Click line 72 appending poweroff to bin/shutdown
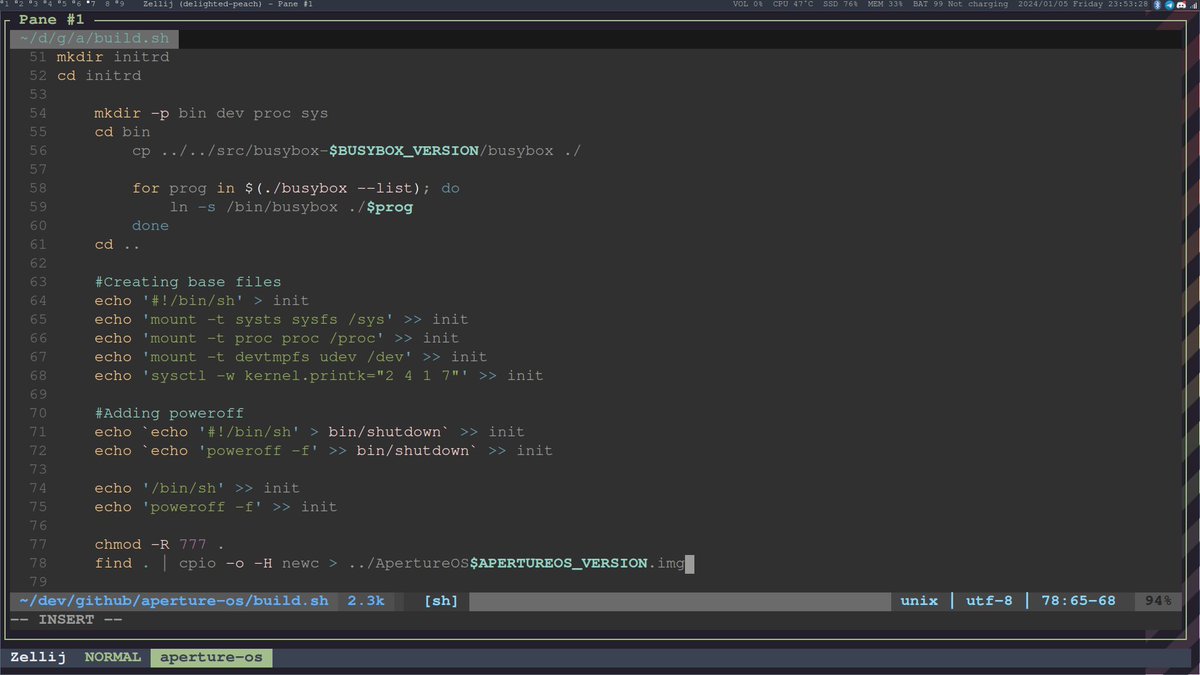The image size is (1200, 675). click(x=324, y=451)
